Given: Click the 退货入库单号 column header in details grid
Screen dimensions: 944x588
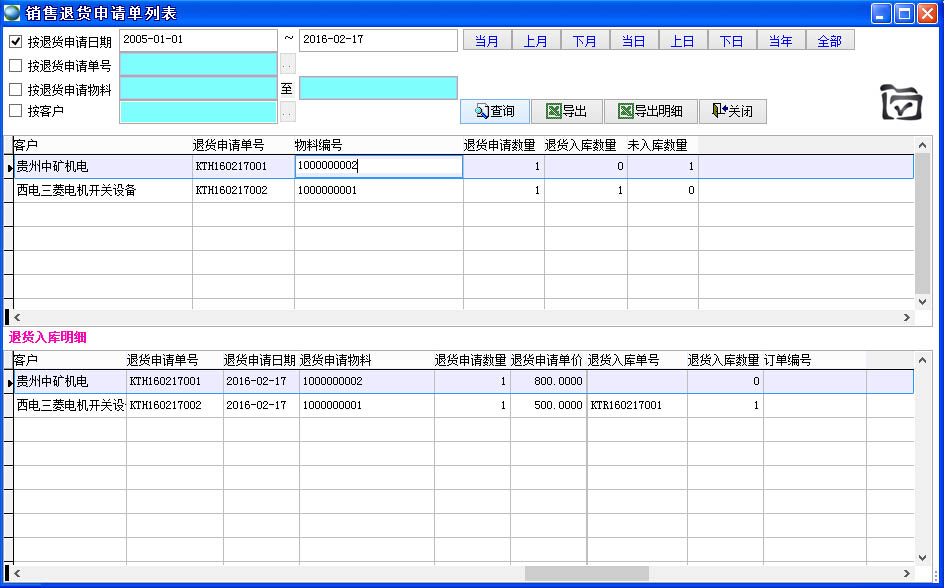Looking at the screenshot, I should pyautogui.click(x=624, y=360).
